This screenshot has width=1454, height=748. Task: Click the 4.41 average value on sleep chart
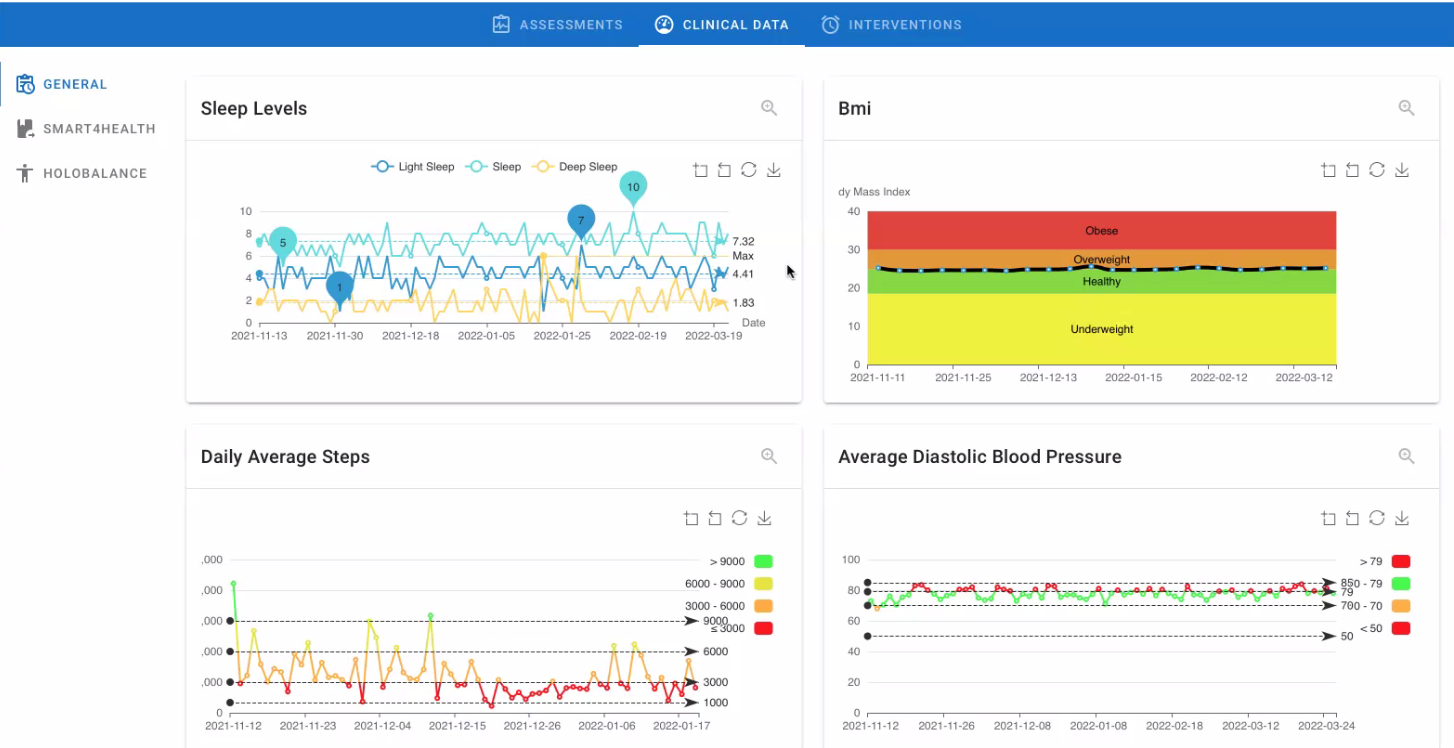743,274
